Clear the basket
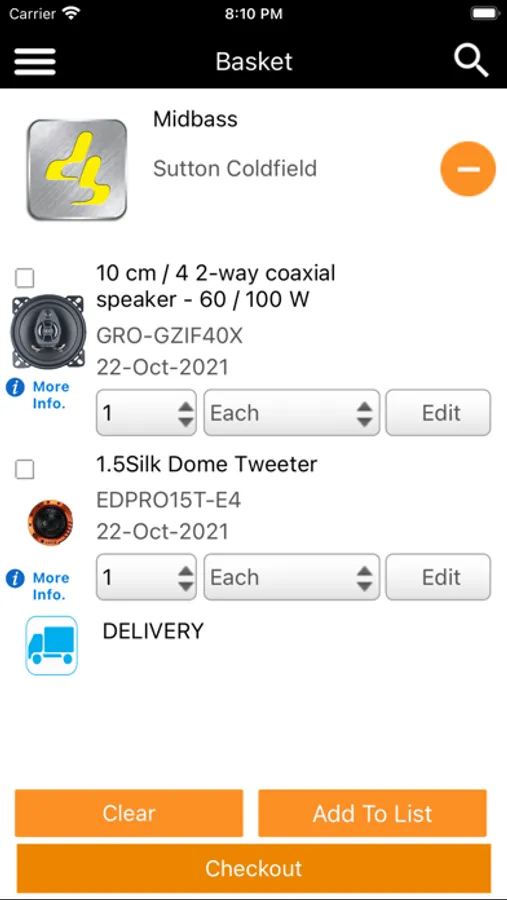 coord(129,813)
